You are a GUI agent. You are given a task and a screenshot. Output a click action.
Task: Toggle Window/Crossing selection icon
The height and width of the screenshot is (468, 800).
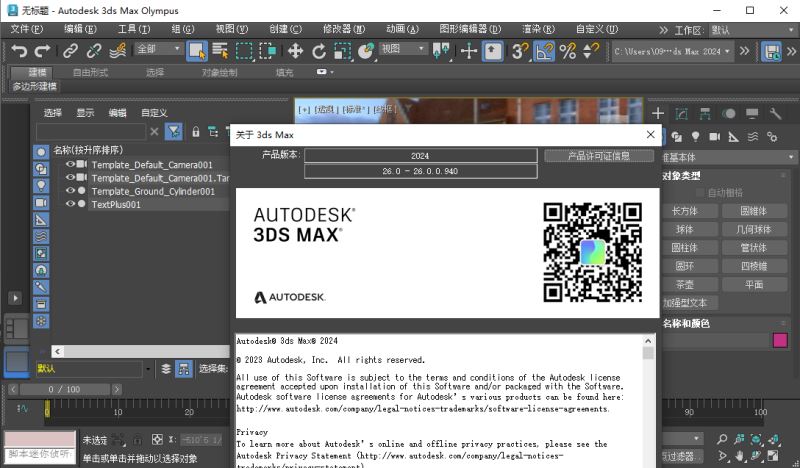pyautogui.click(x=268, y=51)
